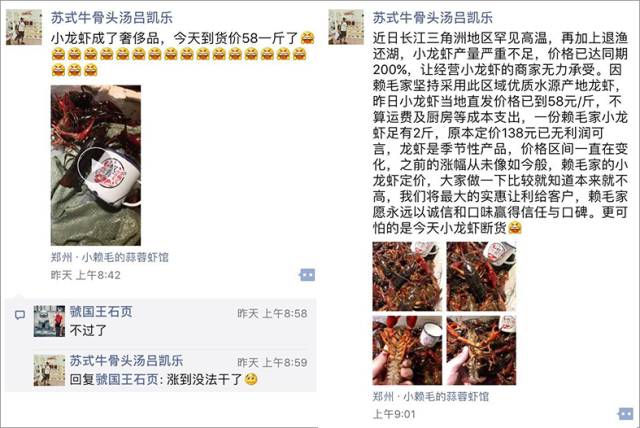Open the 郑州·小赖毛的蒜蓉虾馆 location under the left post
The image size is (640, 428).
coord(109,257)
